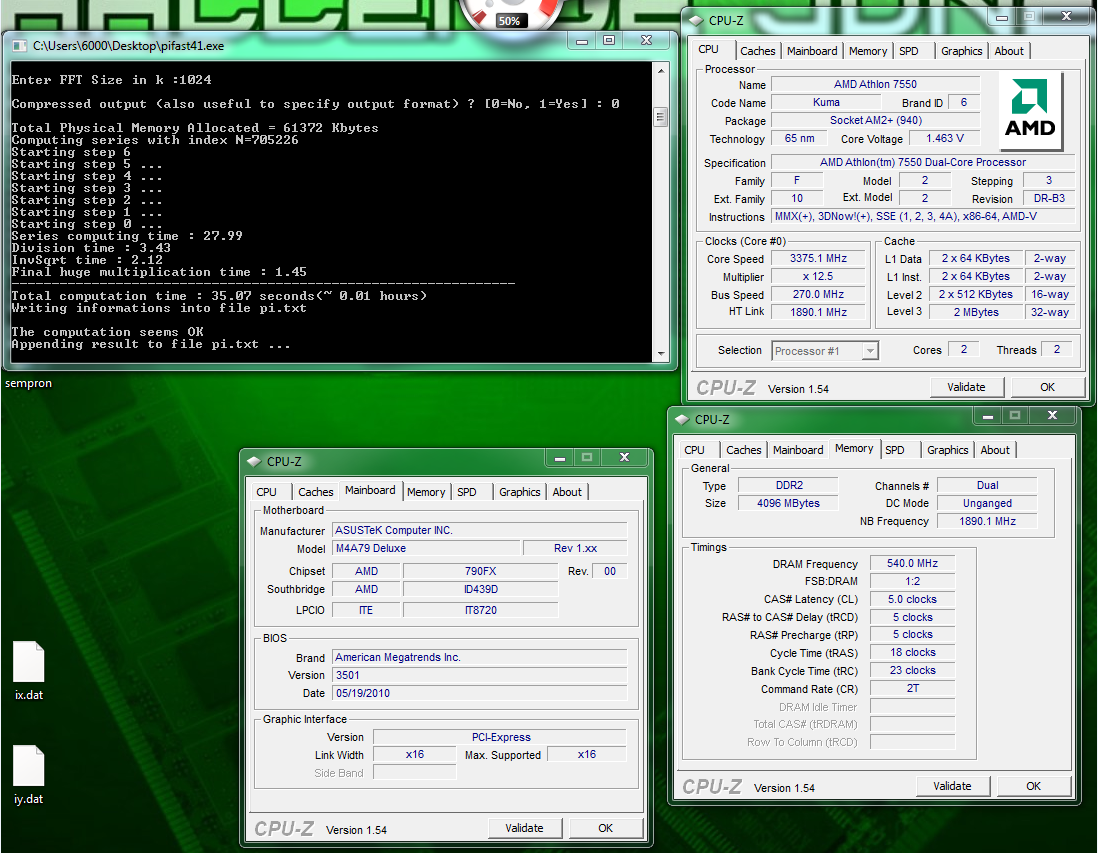
Task: Click Validate in the Mainboard tab window
Action: click(x=524, y=828)
